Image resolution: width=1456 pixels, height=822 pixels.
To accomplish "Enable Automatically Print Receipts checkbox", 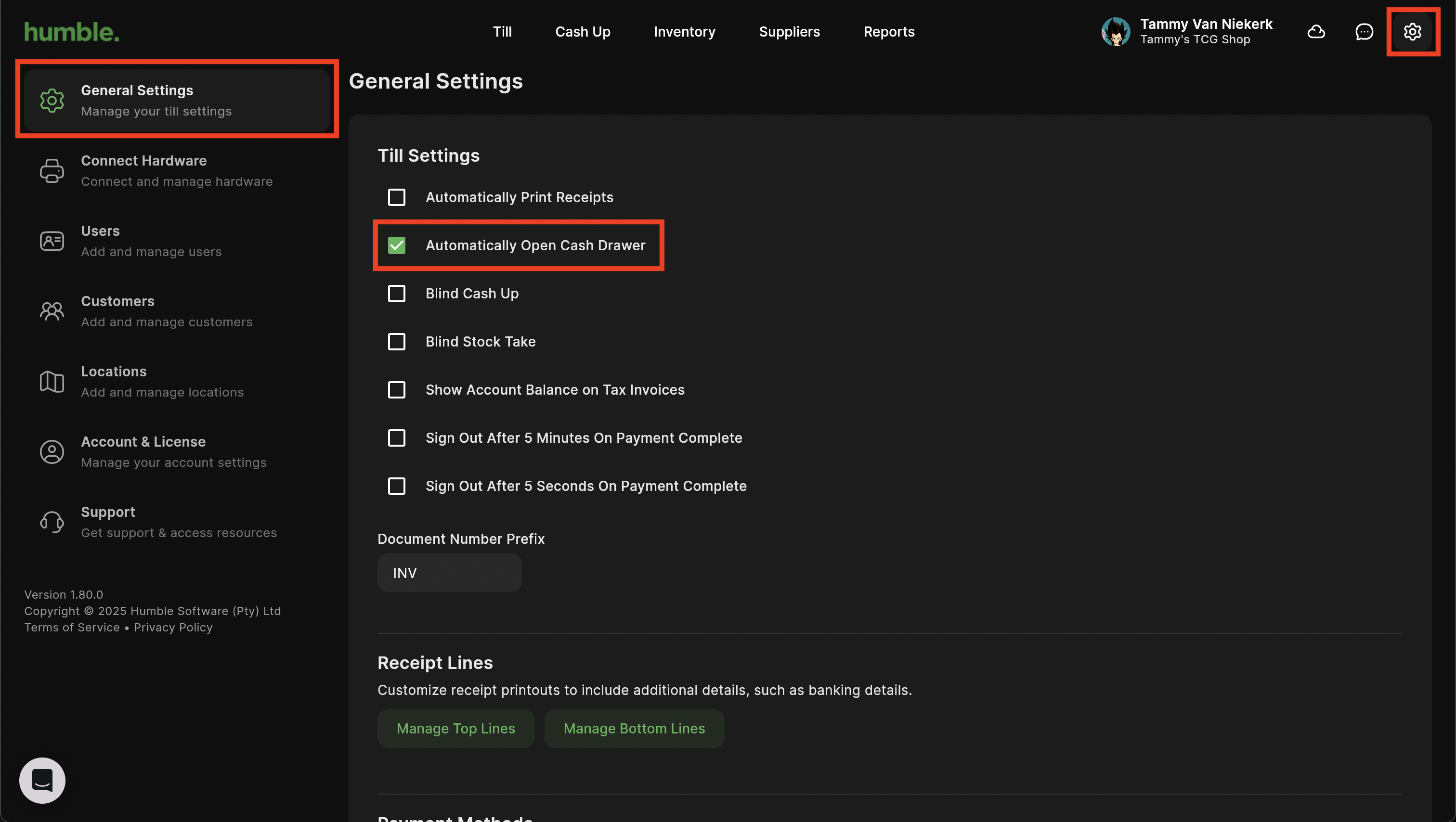I will [x=397, y=197].
